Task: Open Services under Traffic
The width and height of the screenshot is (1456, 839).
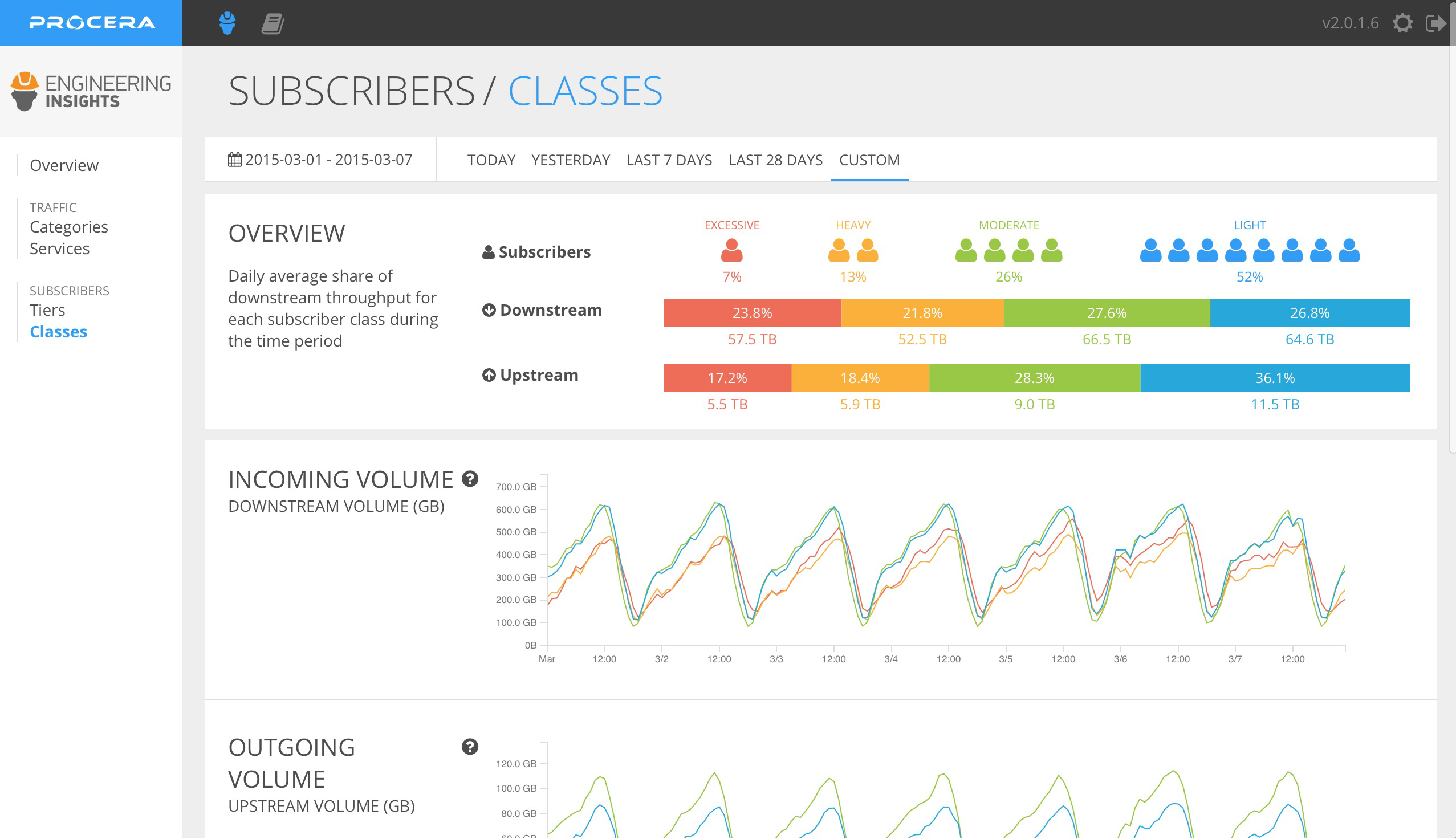Action: point(59,249)
